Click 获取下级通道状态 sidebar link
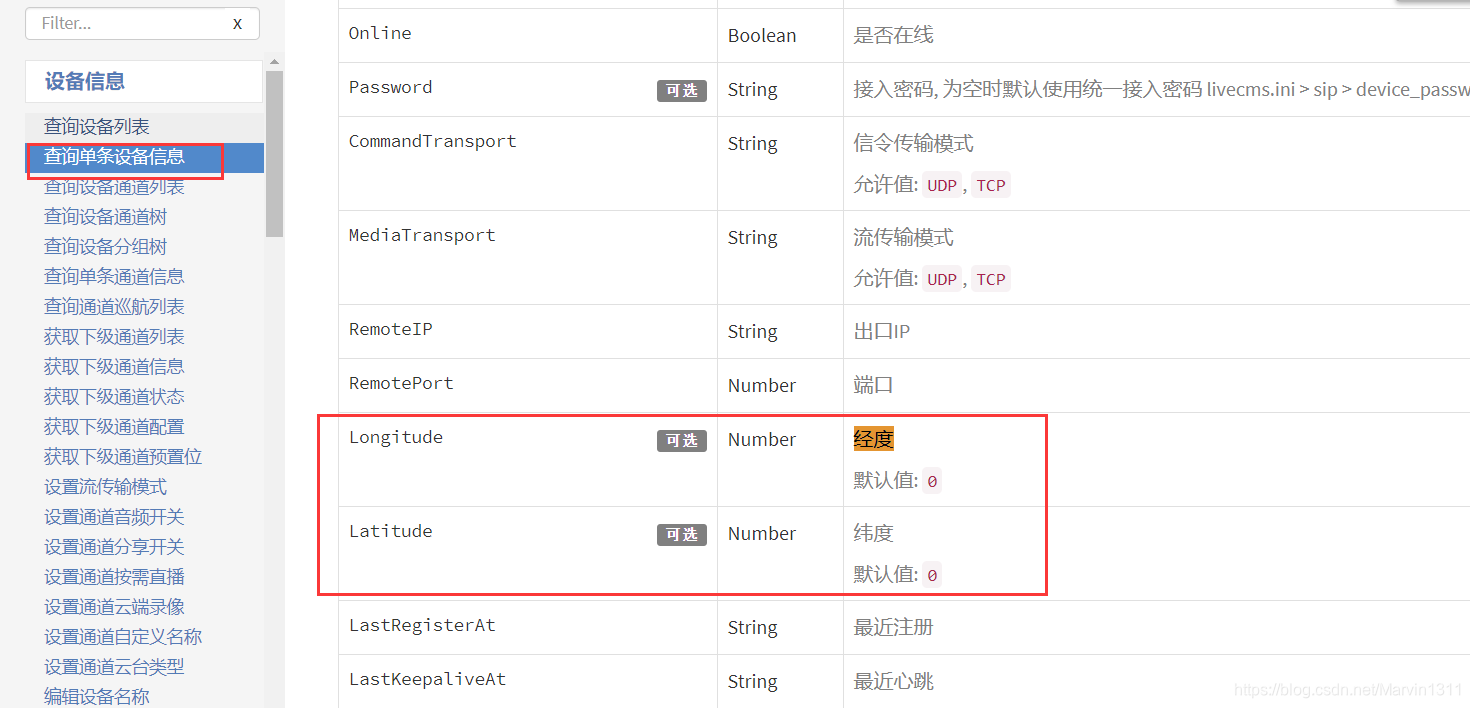The height and width of the screenshot is (708, 1470). coord(114,397)
